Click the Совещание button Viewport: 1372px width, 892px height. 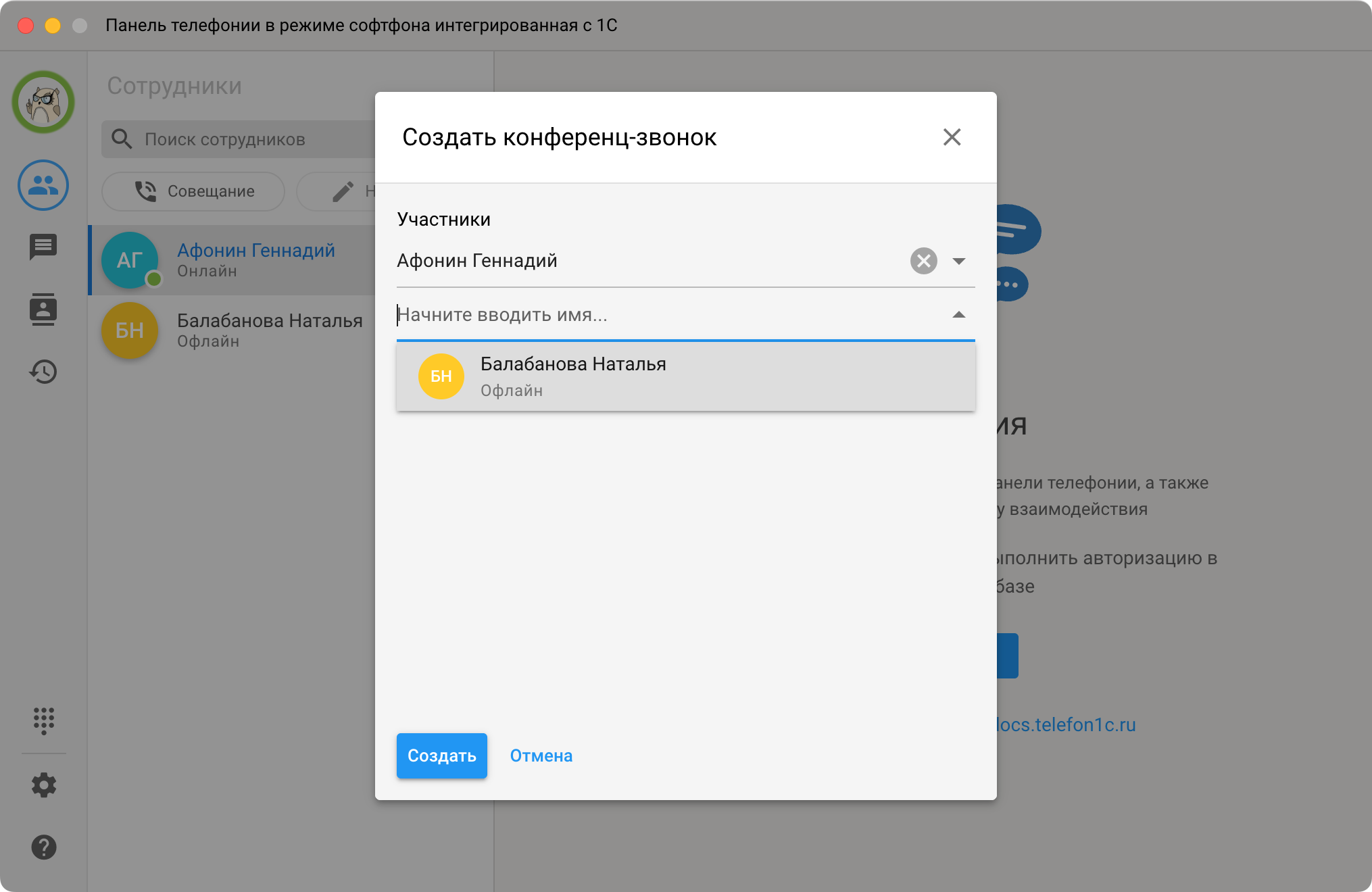[193, 191]
